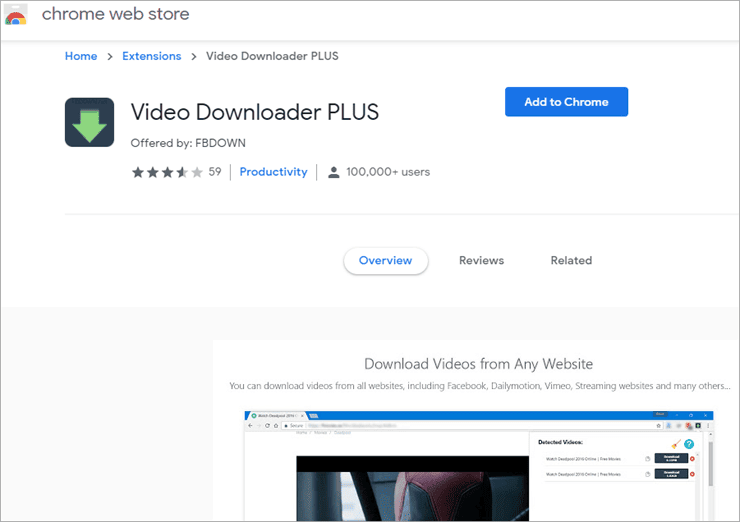Click the description text about Facebook, Dailymotion, Vimeo

479,386
